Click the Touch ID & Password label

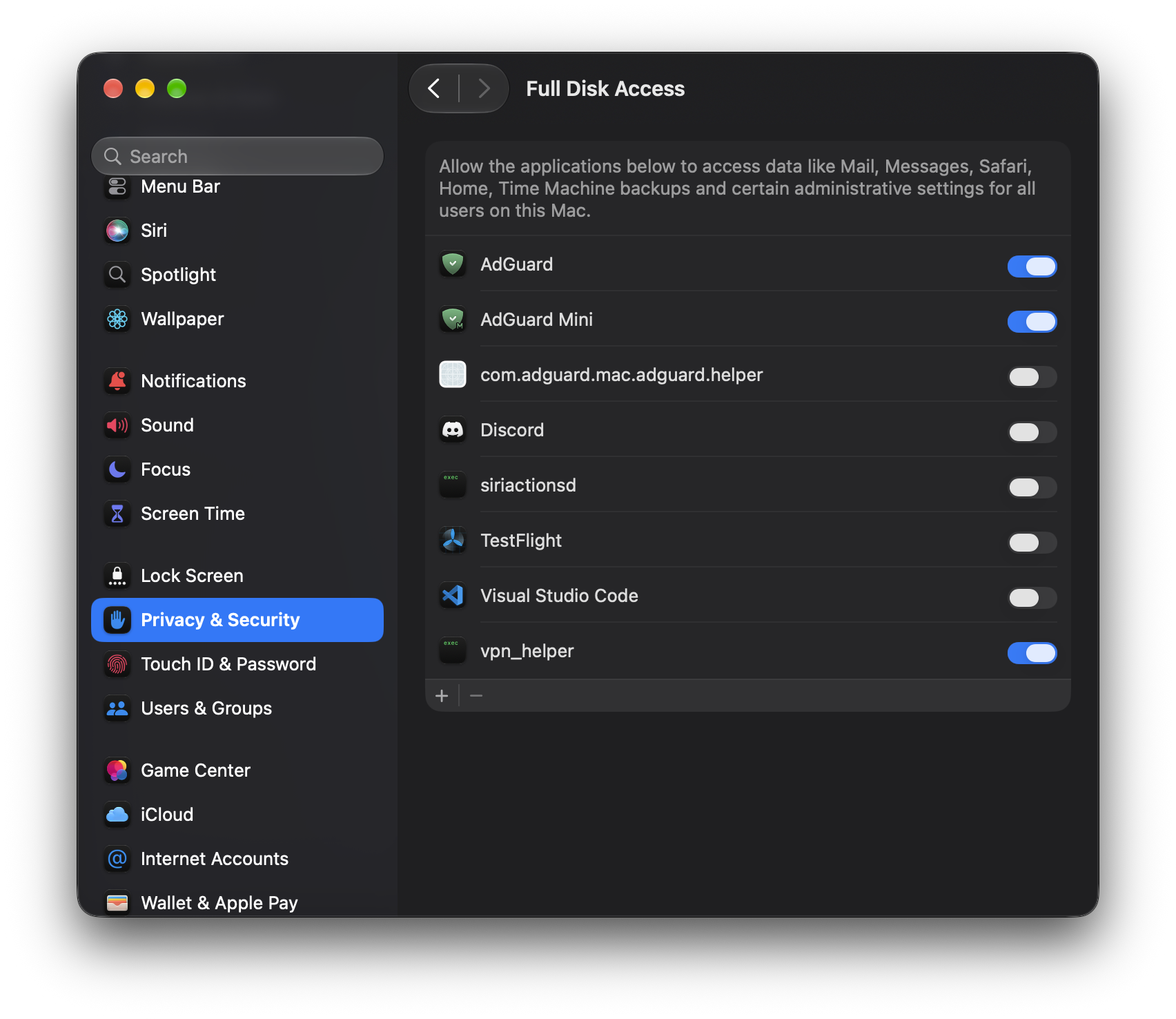click(x=228, y=664)
